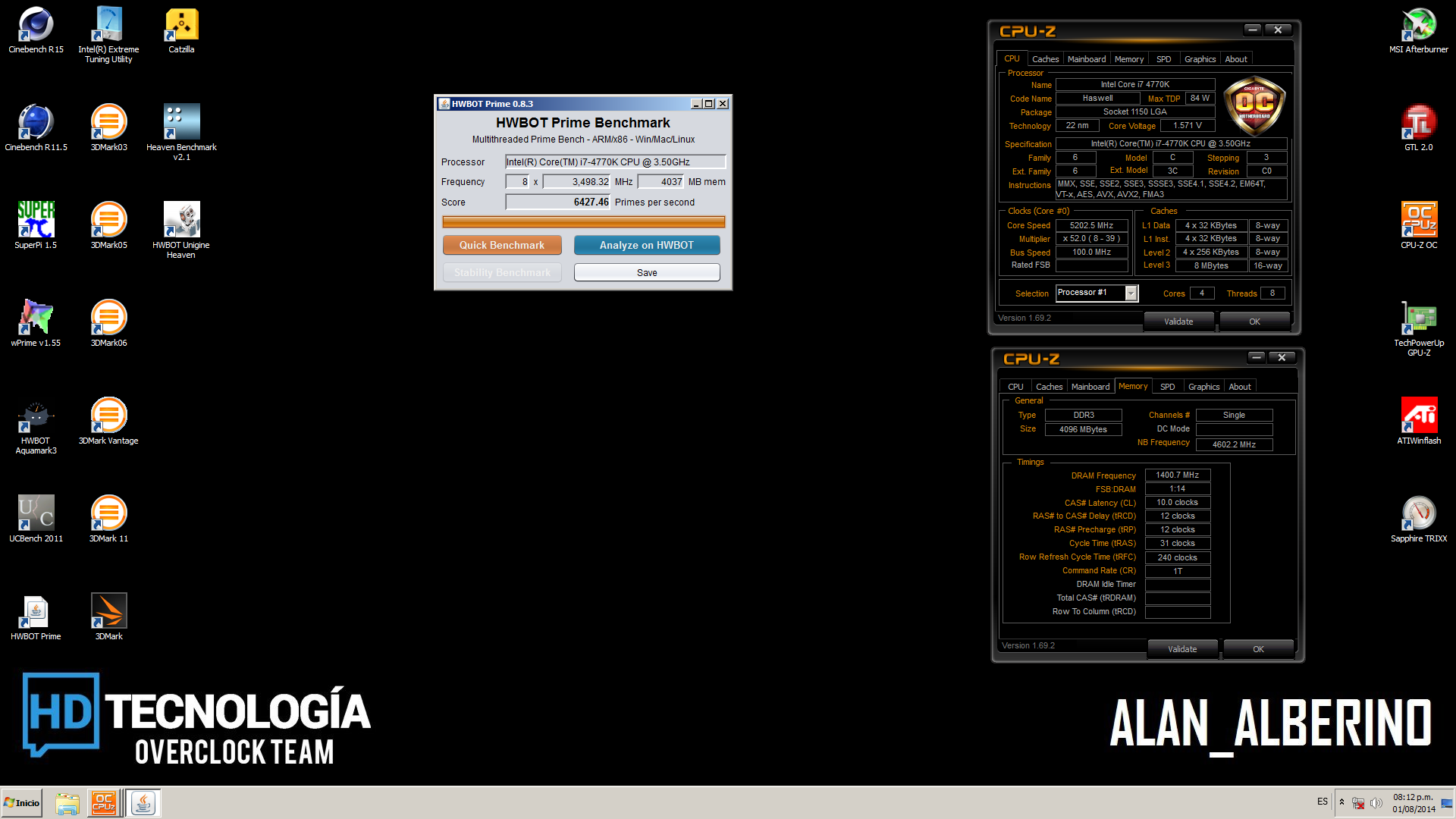
Task: Click Analyze on HWBOT button
Action: coord(647,245)
